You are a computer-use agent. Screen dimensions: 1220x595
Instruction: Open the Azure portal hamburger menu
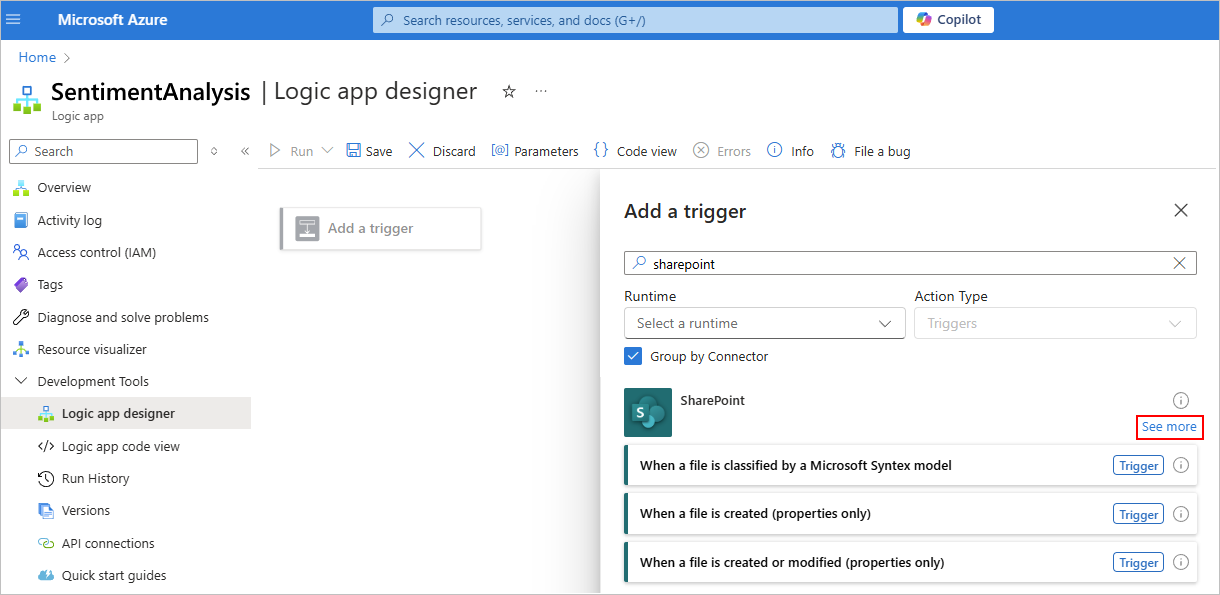pos(14,20)
